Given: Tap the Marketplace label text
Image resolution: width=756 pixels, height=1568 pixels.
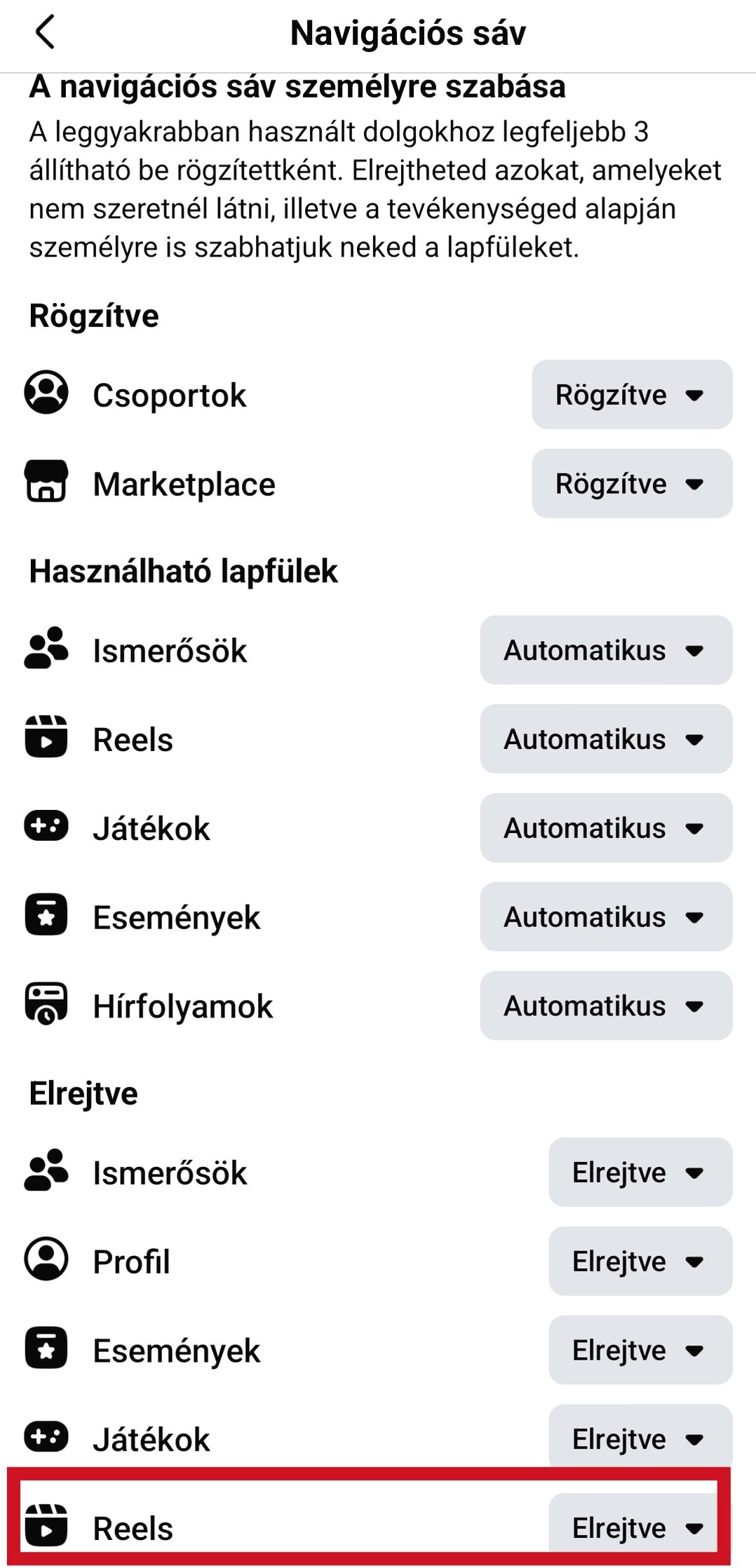Looking at the screenshot, I should (x=184, y=485).
